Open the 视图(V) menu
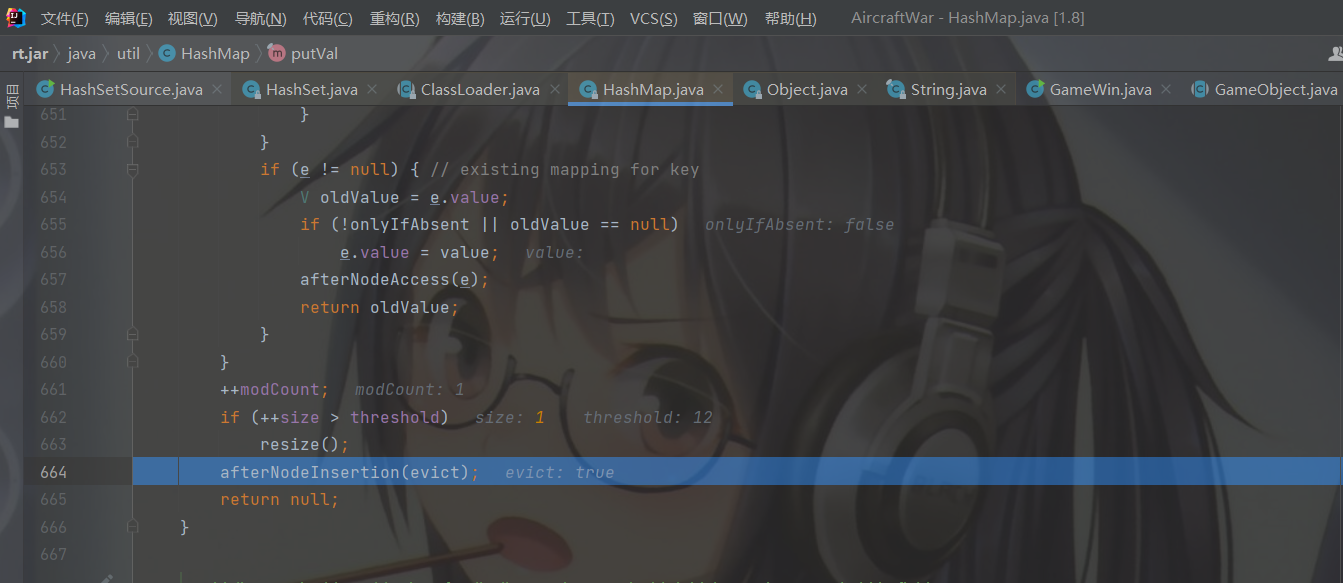Screen dimensions: 1343x583 click(193, 19)
